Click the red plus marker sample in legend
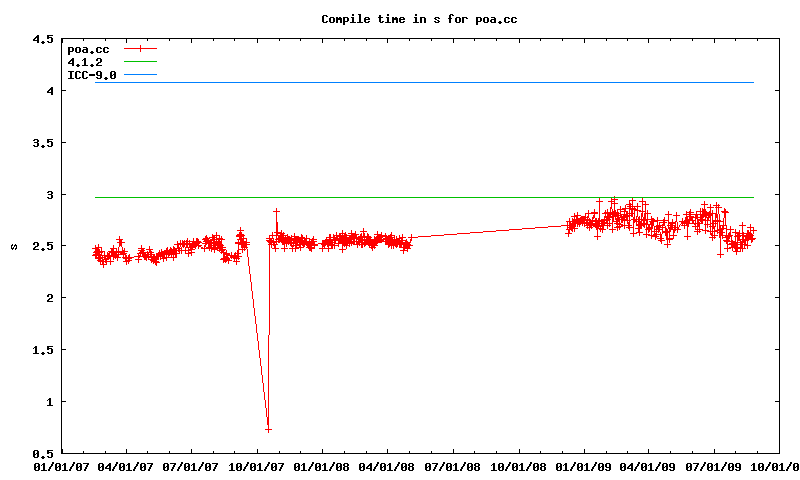The height and width of the screenshot is (480, 800). pyautogui.click(x=141, y=48)
